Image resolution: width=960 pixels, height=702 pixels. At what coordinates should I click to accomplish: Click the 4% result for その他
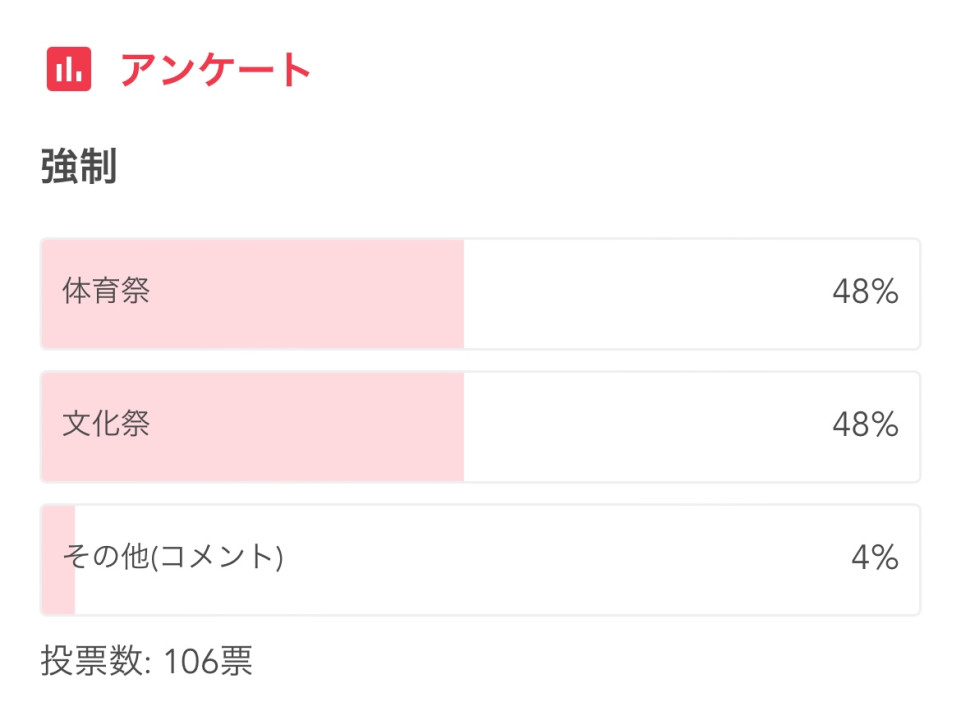875,558
